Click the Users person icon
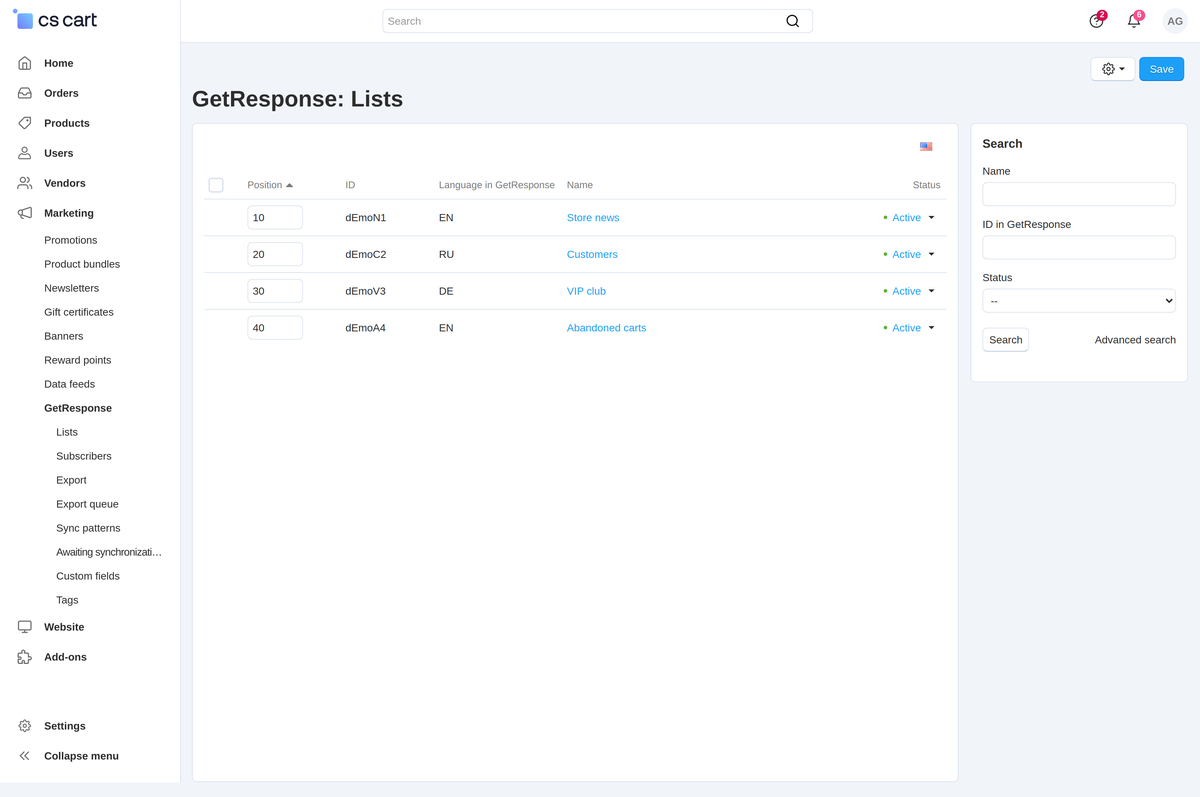The height and width of the screenshot is (797, 1200). click(25, 153)
